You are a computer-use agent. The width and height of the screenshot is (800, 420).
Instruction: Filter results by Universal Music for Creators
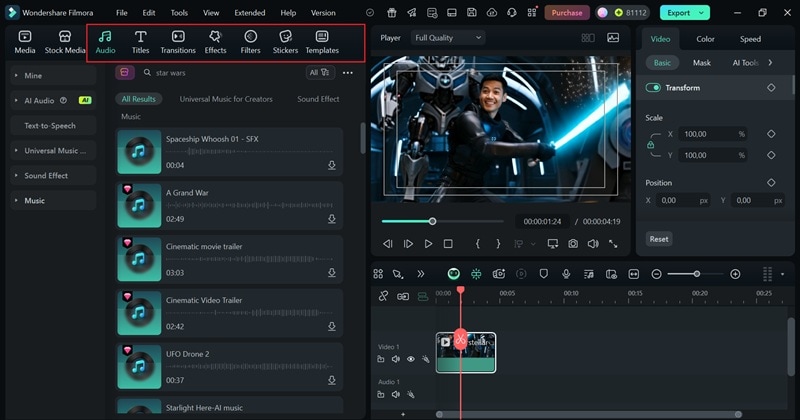pyautogui.click(x=226, y=99)
